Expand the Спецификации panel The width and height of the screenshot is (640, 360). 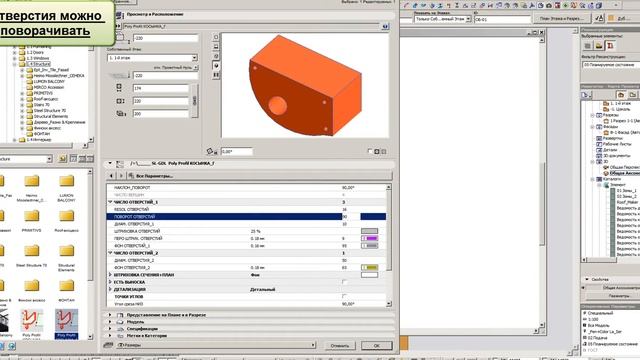(x=110, y=329)
